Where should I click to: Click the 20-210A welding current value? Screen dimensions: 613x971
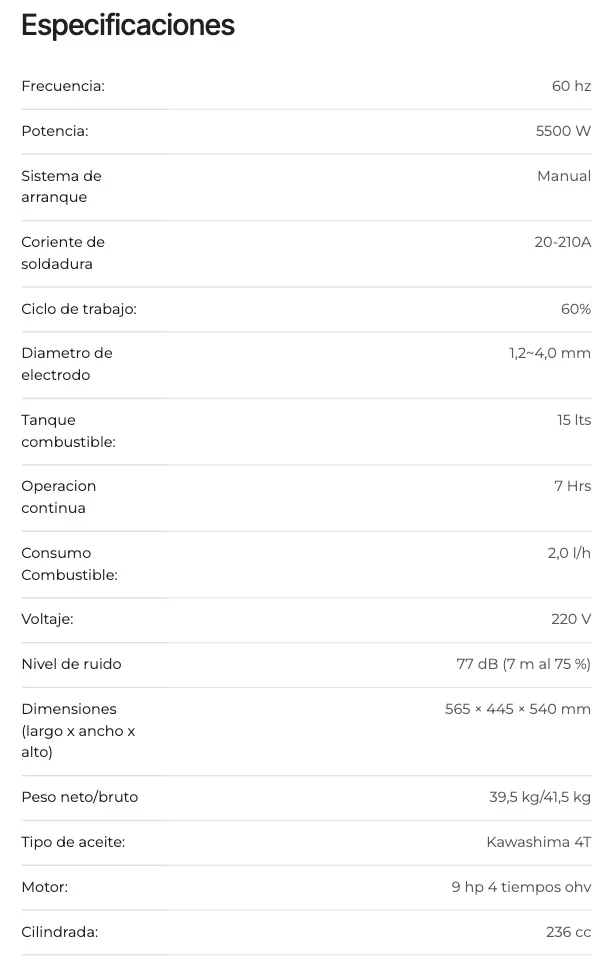click(562, 242)
